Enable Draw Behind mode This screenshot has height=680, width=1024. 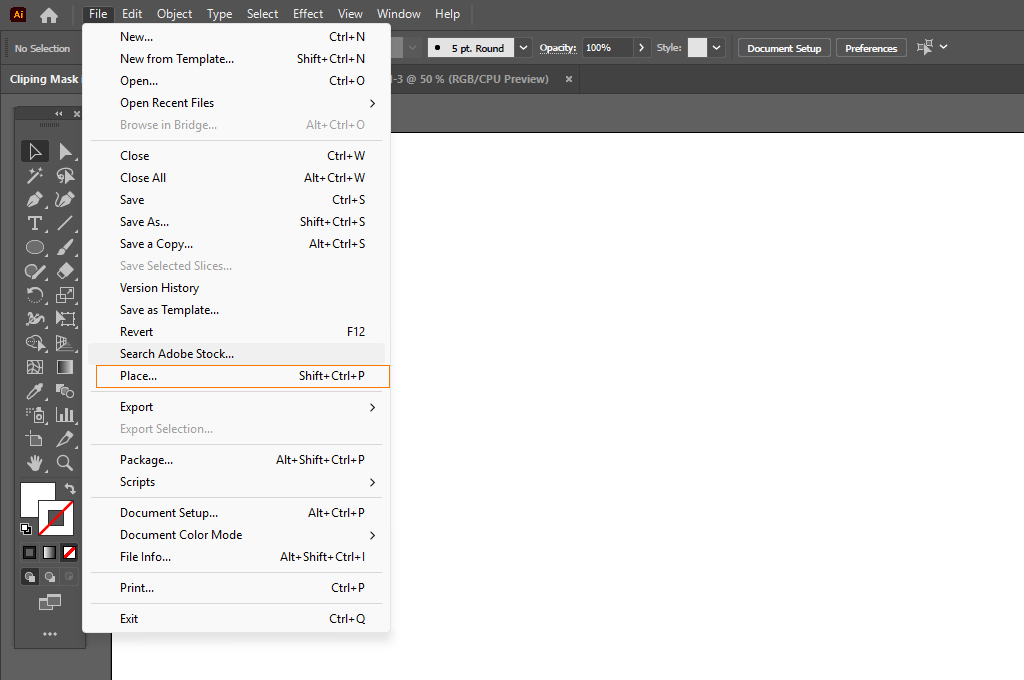[50, 577]
